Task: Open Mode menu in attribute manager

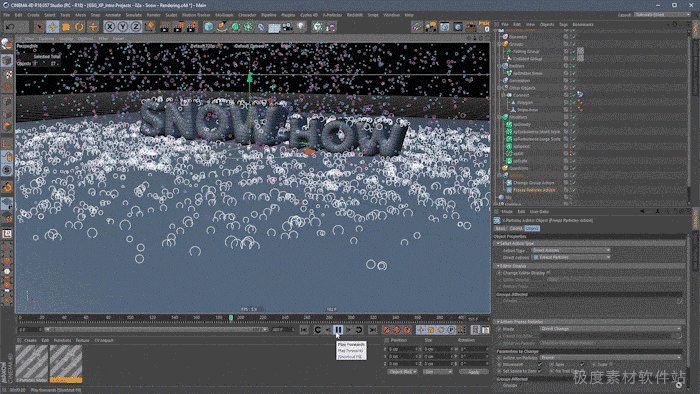Action: click(x=507, y=212)
